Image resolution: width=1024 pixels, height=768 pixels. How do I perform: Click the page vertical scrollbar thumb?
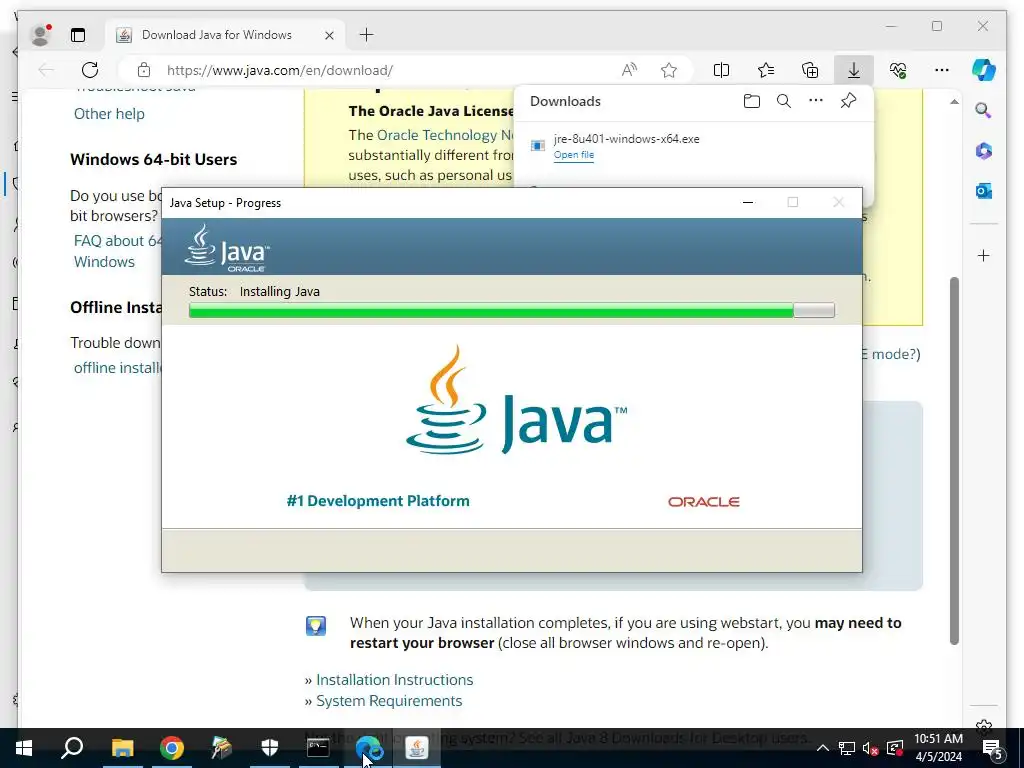coord(954,460)
